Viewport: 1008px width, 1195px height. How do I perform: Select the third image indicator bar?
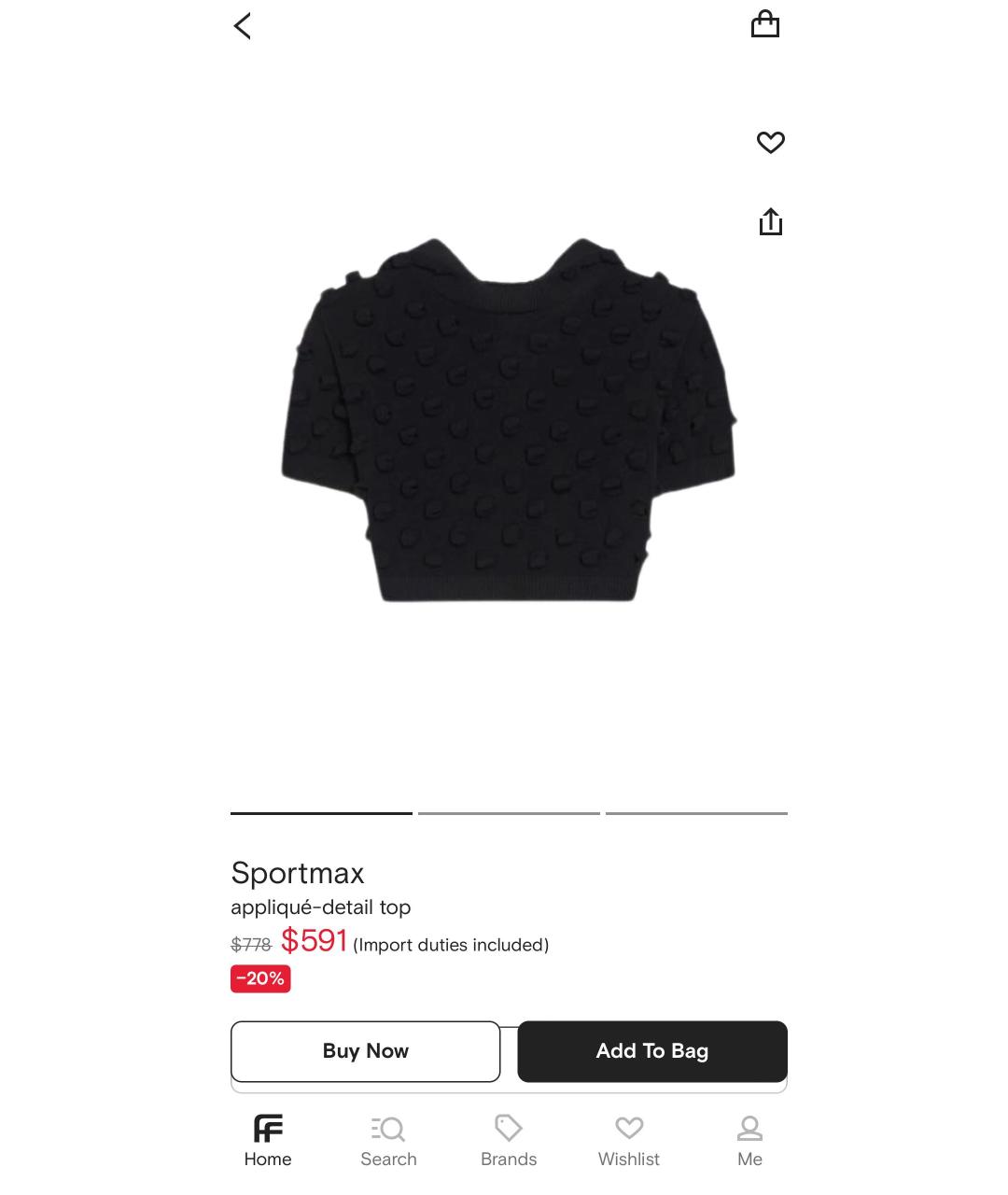(696, 813)
